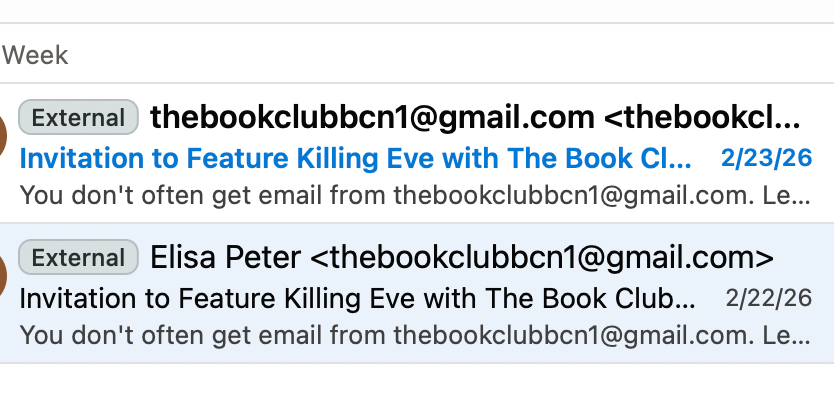
Task: Click the External tag next to Elisa Peter
Action: coord(78,258)
